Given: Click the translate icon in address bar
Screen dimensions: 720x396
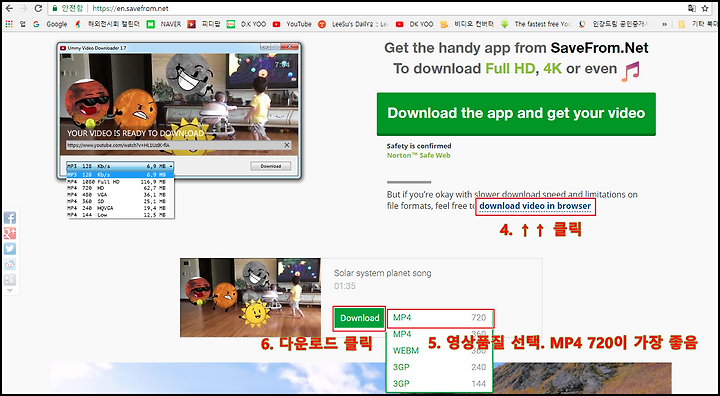Looking at the screenshot, I should (x=691, y=8).
